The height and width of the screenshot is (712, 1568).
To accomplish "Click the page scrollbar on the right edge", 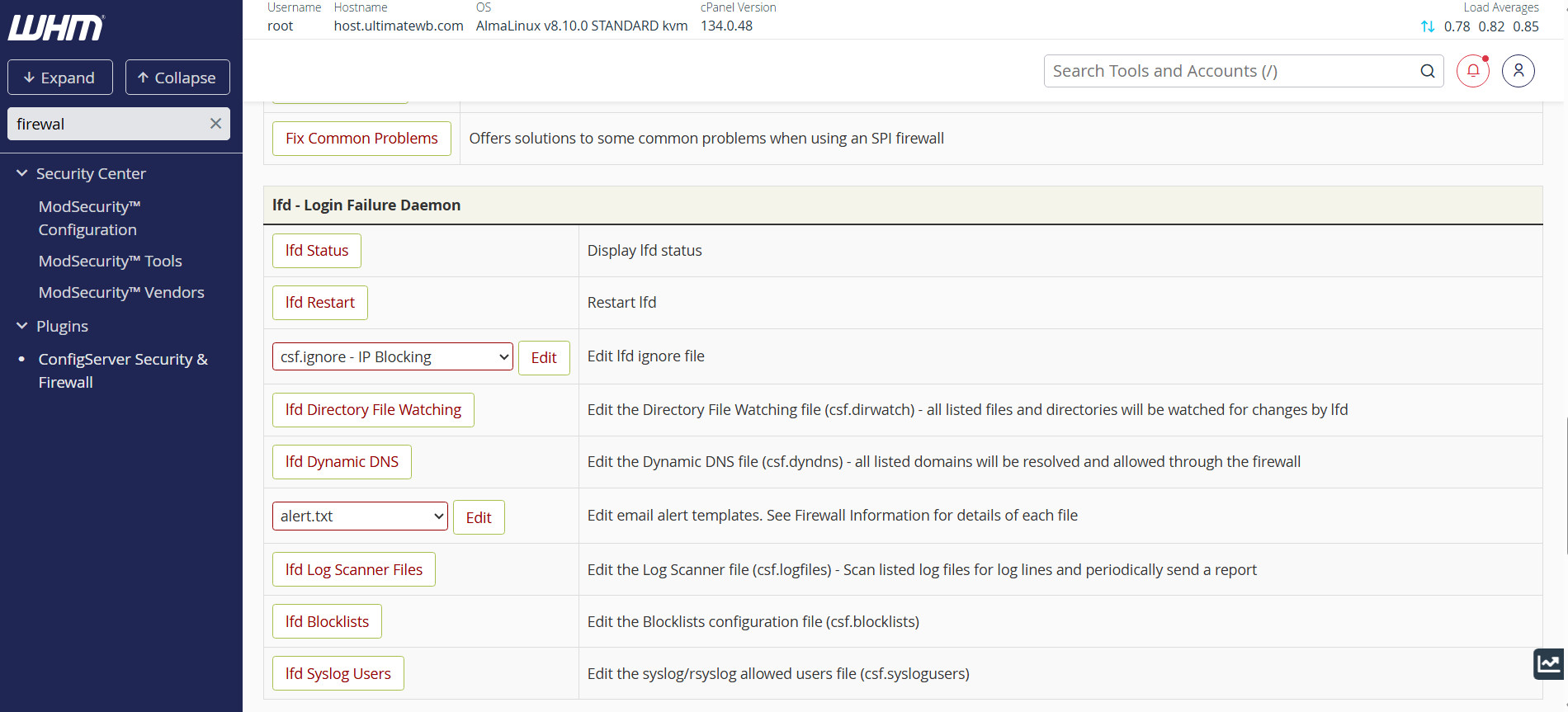I will click(1566, 487).
